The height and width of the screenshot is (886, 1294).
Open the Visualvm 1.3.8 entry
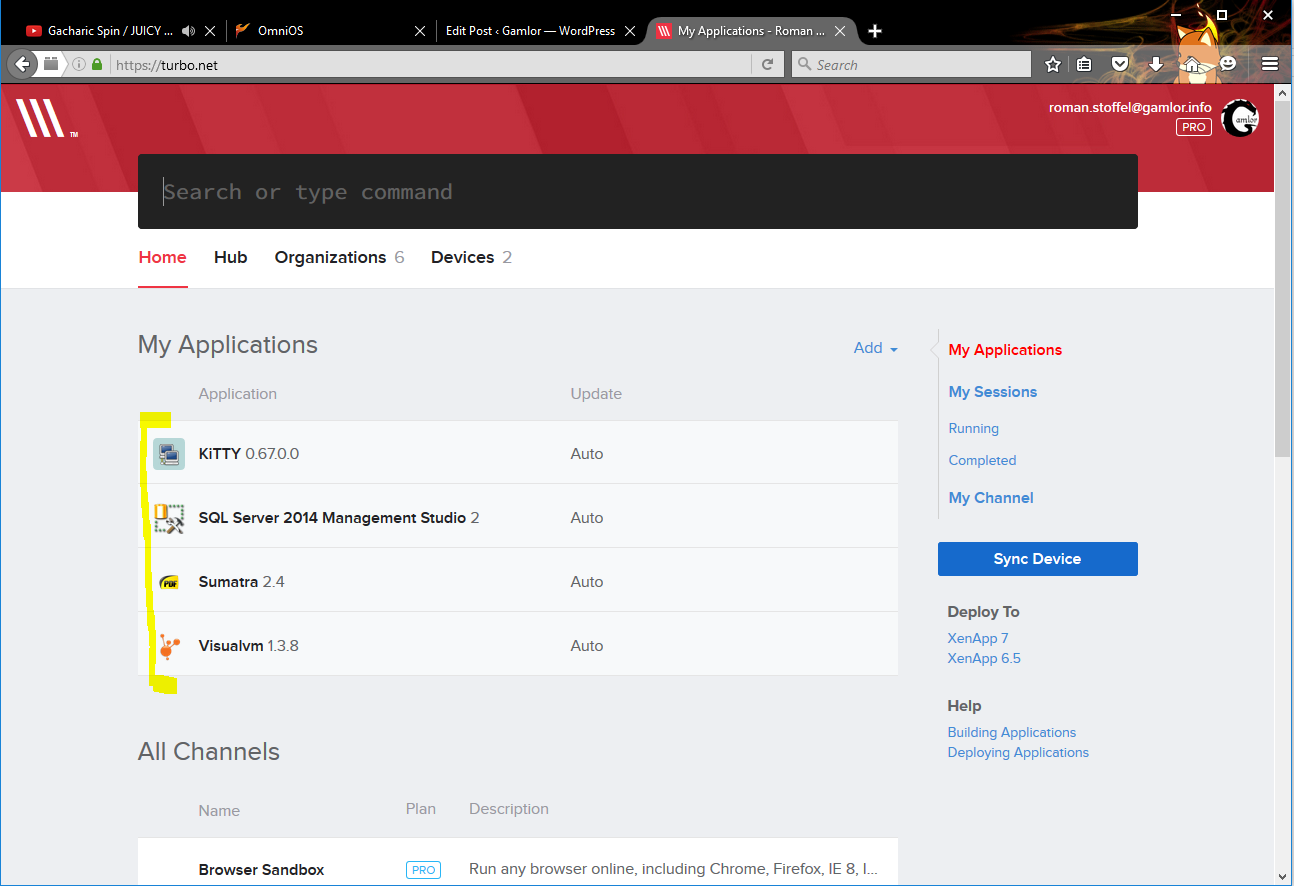(x=249, y=646)
